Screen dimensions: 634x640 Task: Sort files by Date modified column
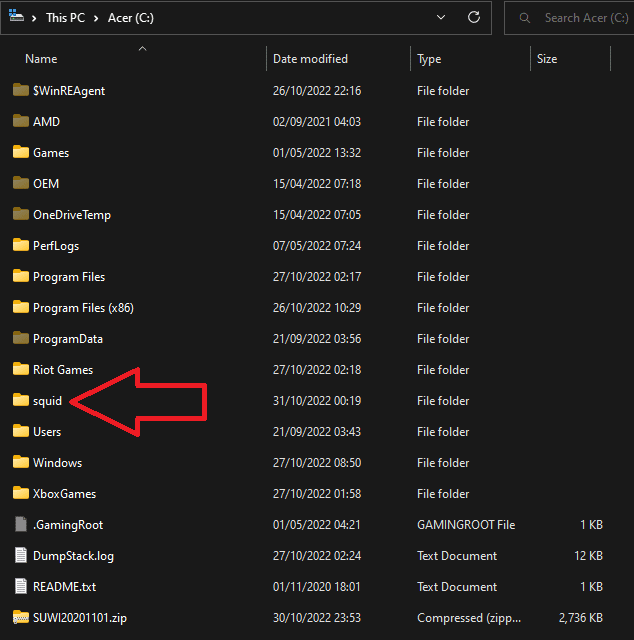point(310,59)
